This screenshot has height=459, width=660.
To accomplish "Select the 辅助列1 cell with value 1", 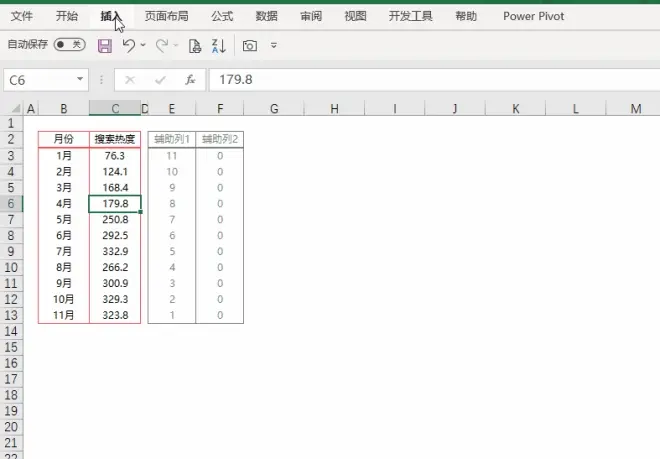I will 172,315.
